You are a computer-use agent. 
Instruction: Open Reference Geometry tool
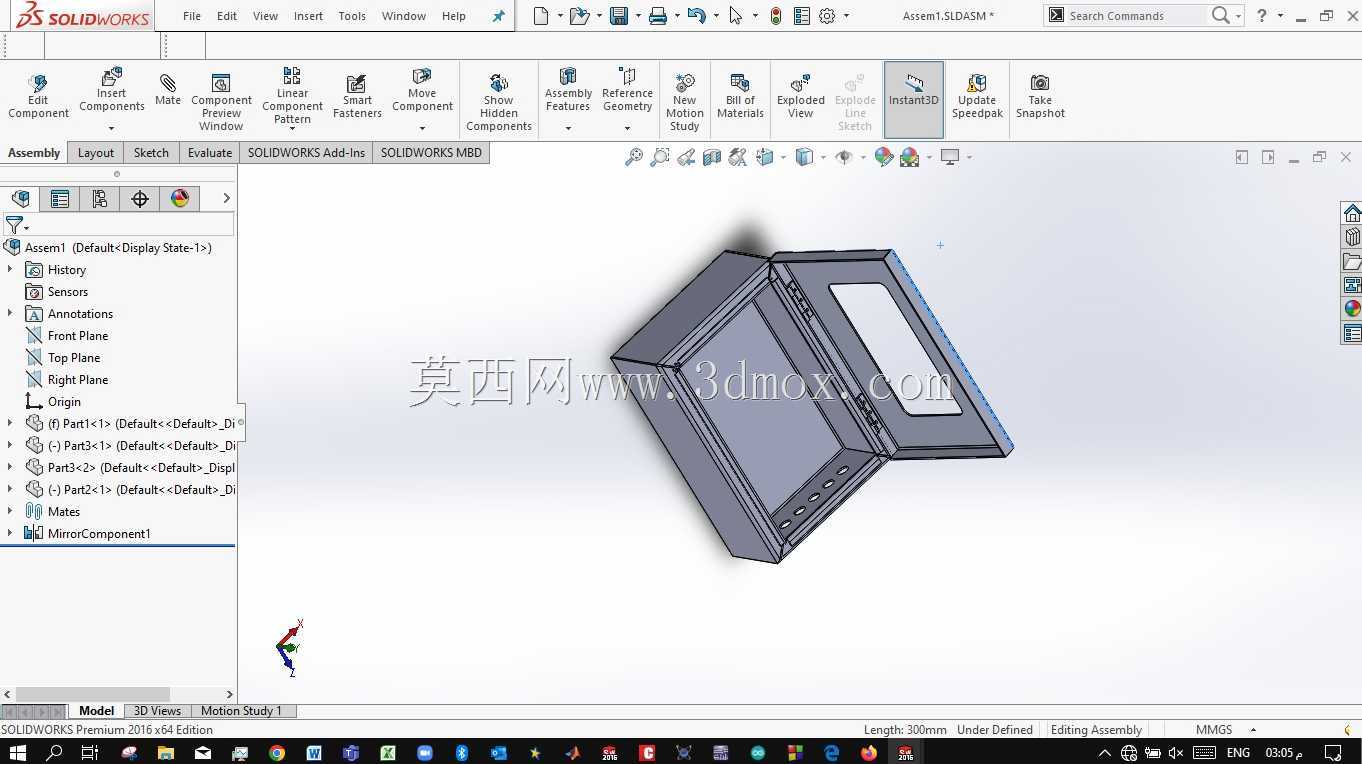coord(627,91)
